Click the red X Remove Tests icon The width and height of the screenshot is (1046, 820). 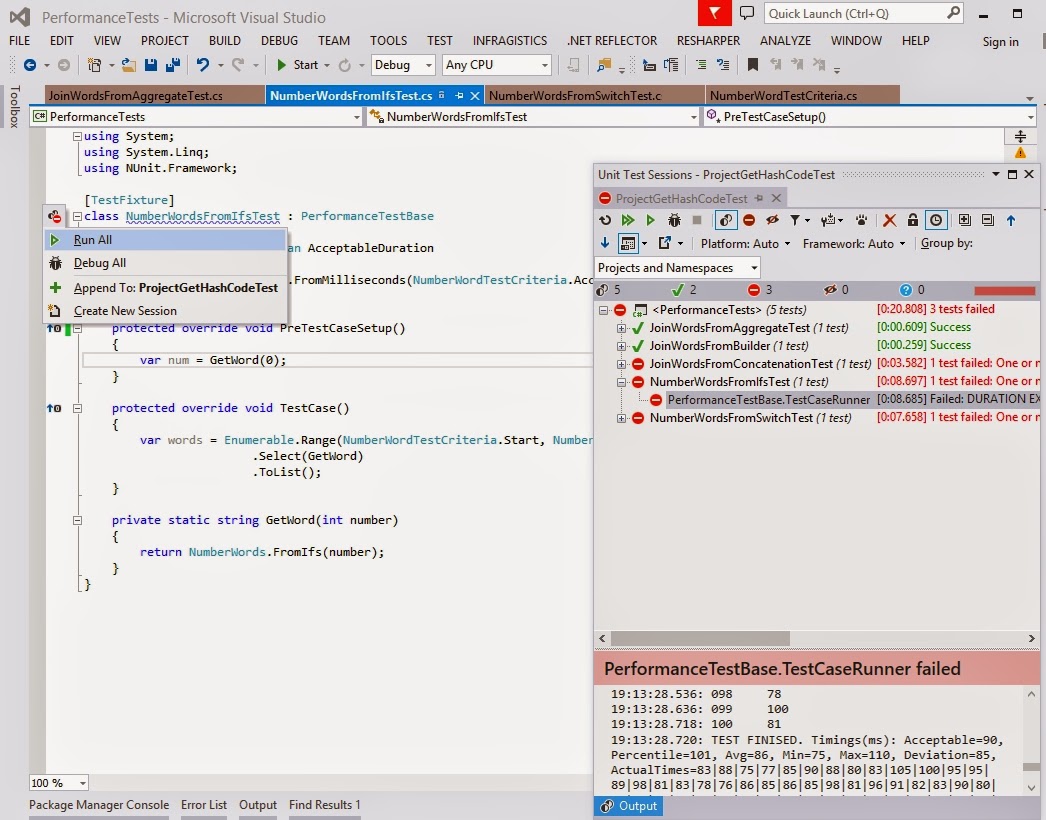889,220
